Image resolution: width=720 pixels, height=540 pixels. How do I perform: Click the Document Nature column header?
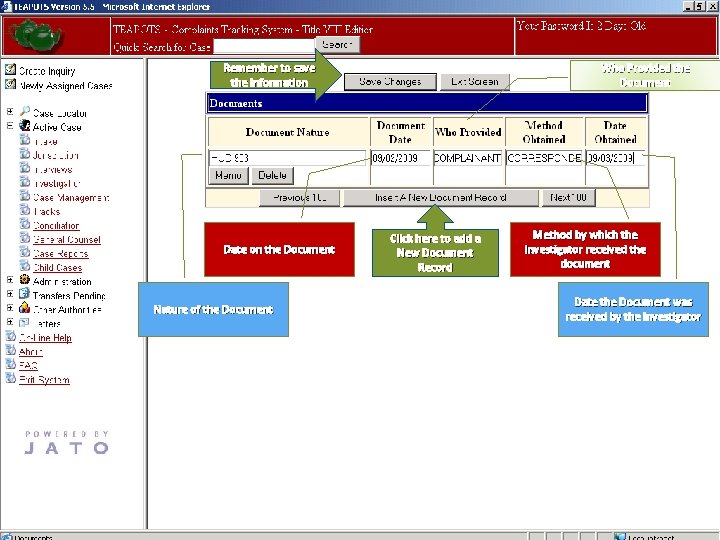pos(288,132)
